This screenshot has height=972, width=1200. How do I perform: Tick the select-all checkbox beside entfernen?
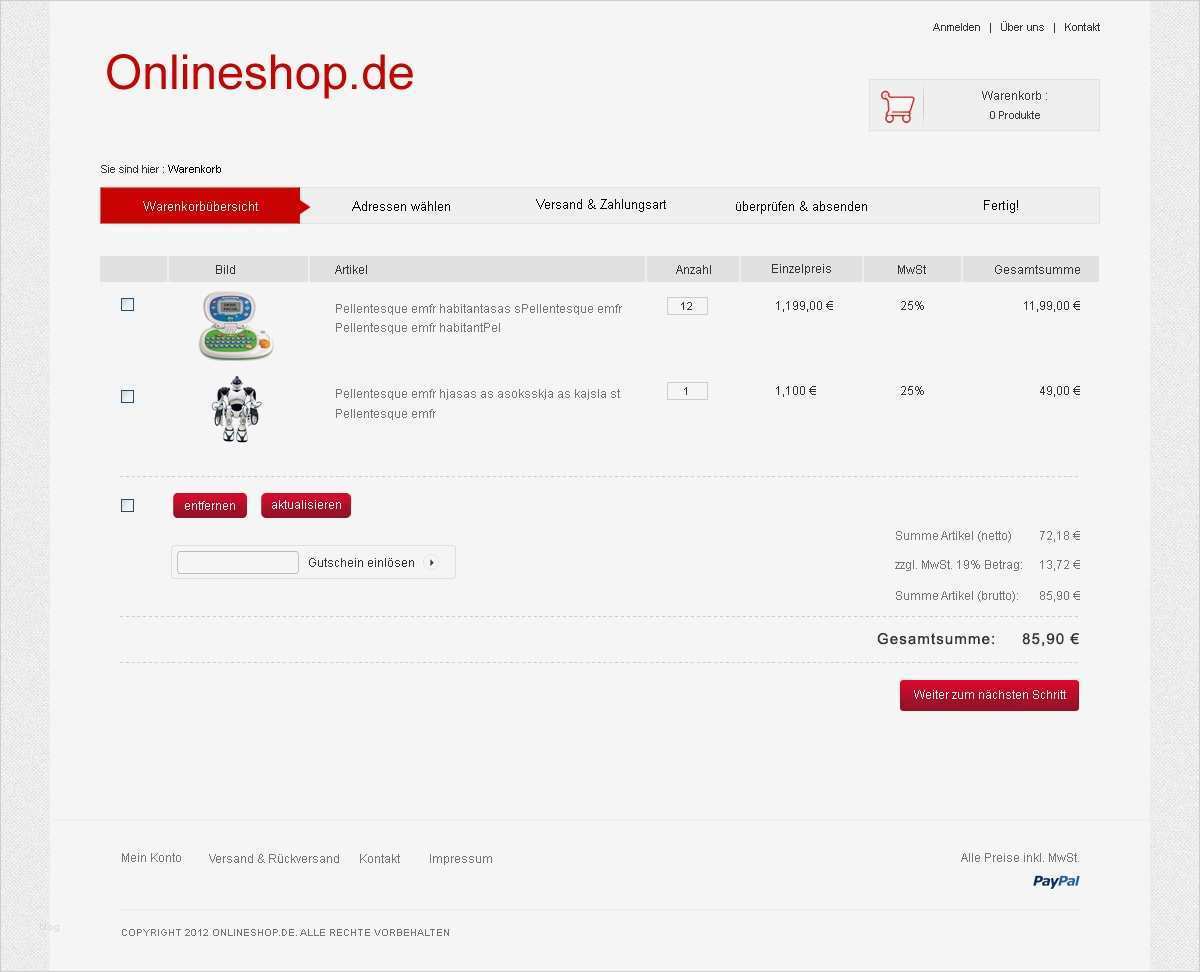coord(127,505)
